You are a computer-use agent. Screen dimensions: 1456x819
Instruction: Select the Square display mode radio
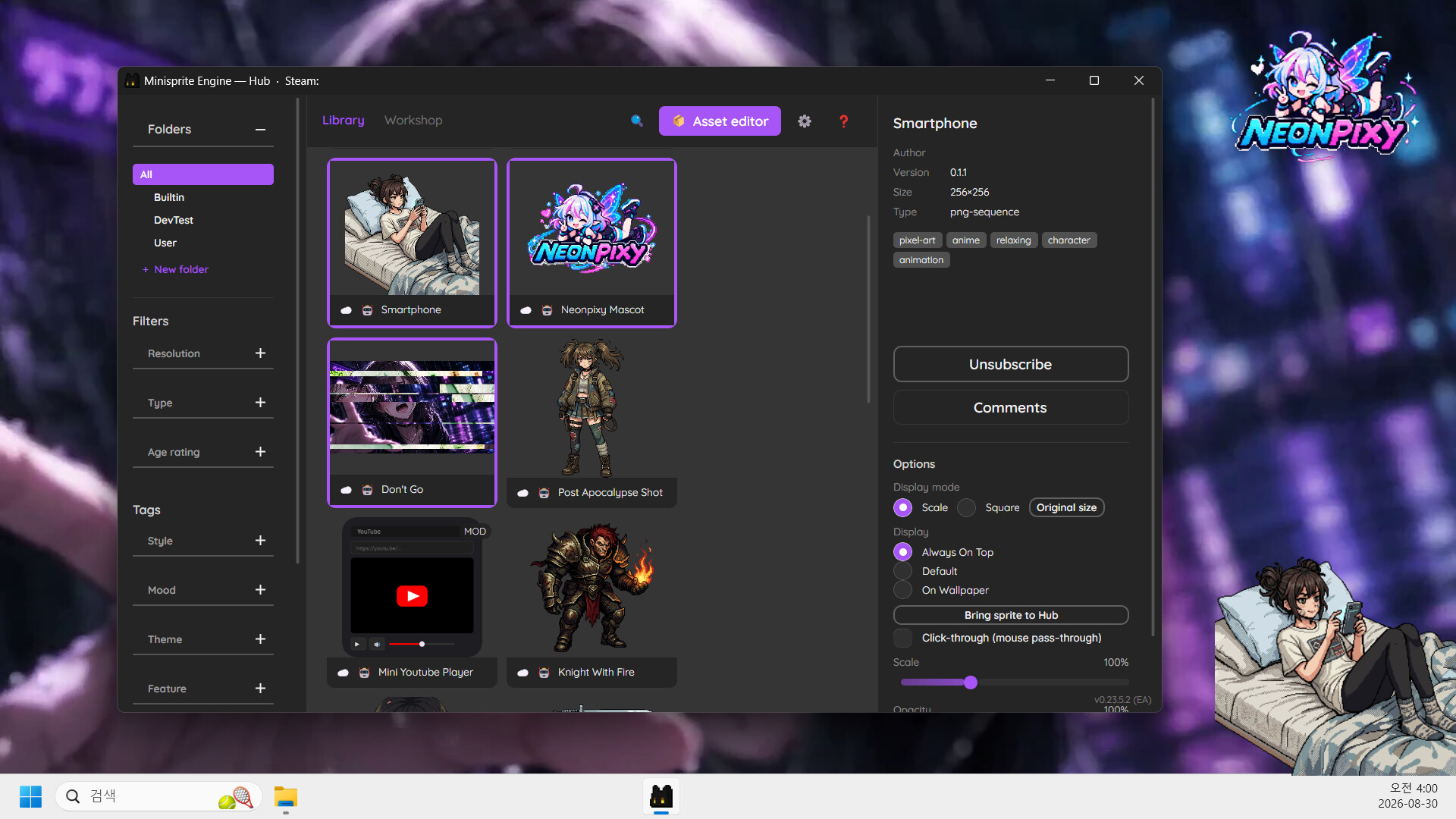coord(966,507)
